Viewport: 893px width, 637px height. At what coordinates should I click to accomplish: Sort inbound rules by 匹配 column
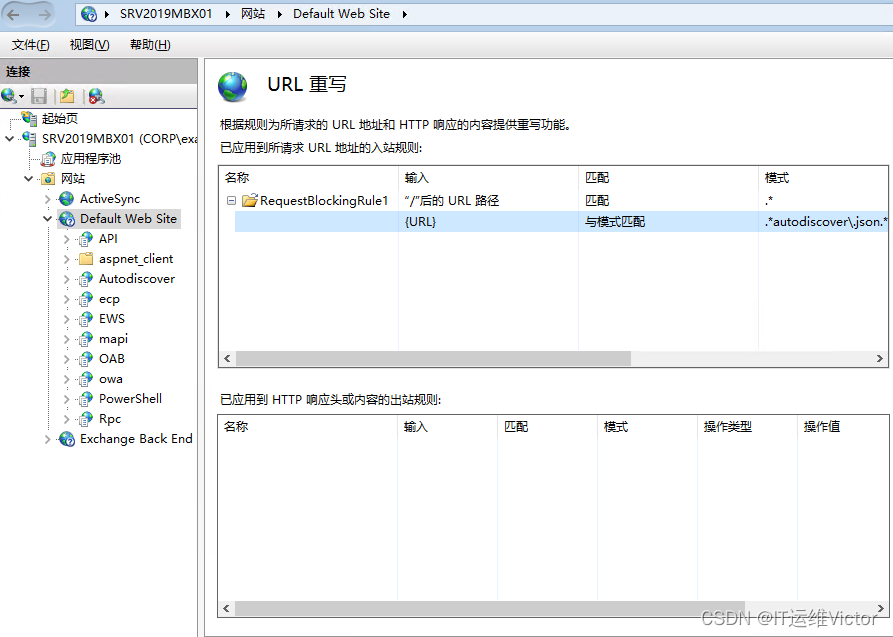click(x=668, y=178)
